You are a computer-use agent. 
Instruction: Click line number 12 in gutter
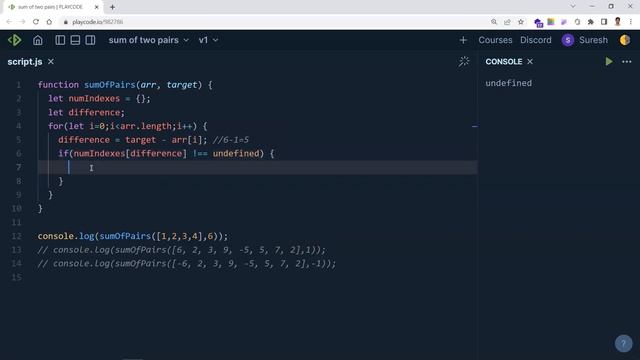(x=16, y=236)
